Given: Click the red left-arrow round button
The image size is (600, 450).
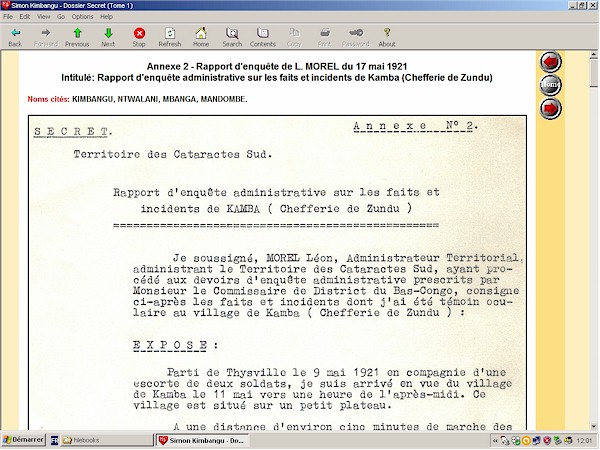Looking at the screenshot, I should coord(551,62).
